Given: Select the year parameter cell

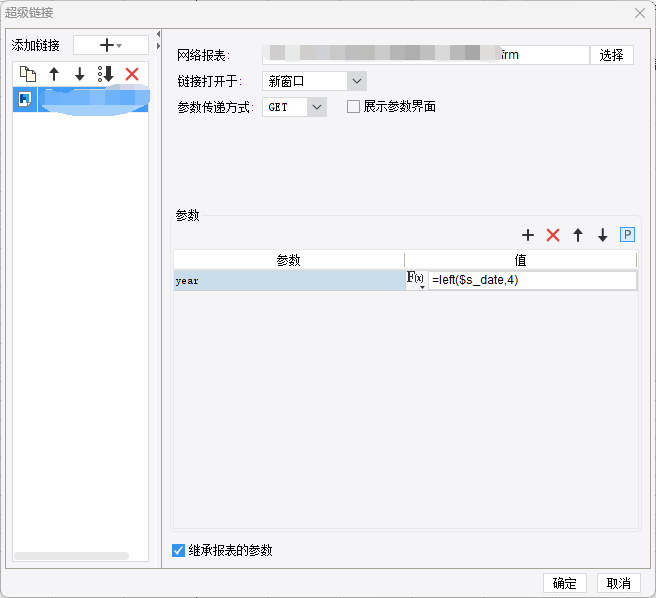Looking at the screenshot, I should 289,280.
